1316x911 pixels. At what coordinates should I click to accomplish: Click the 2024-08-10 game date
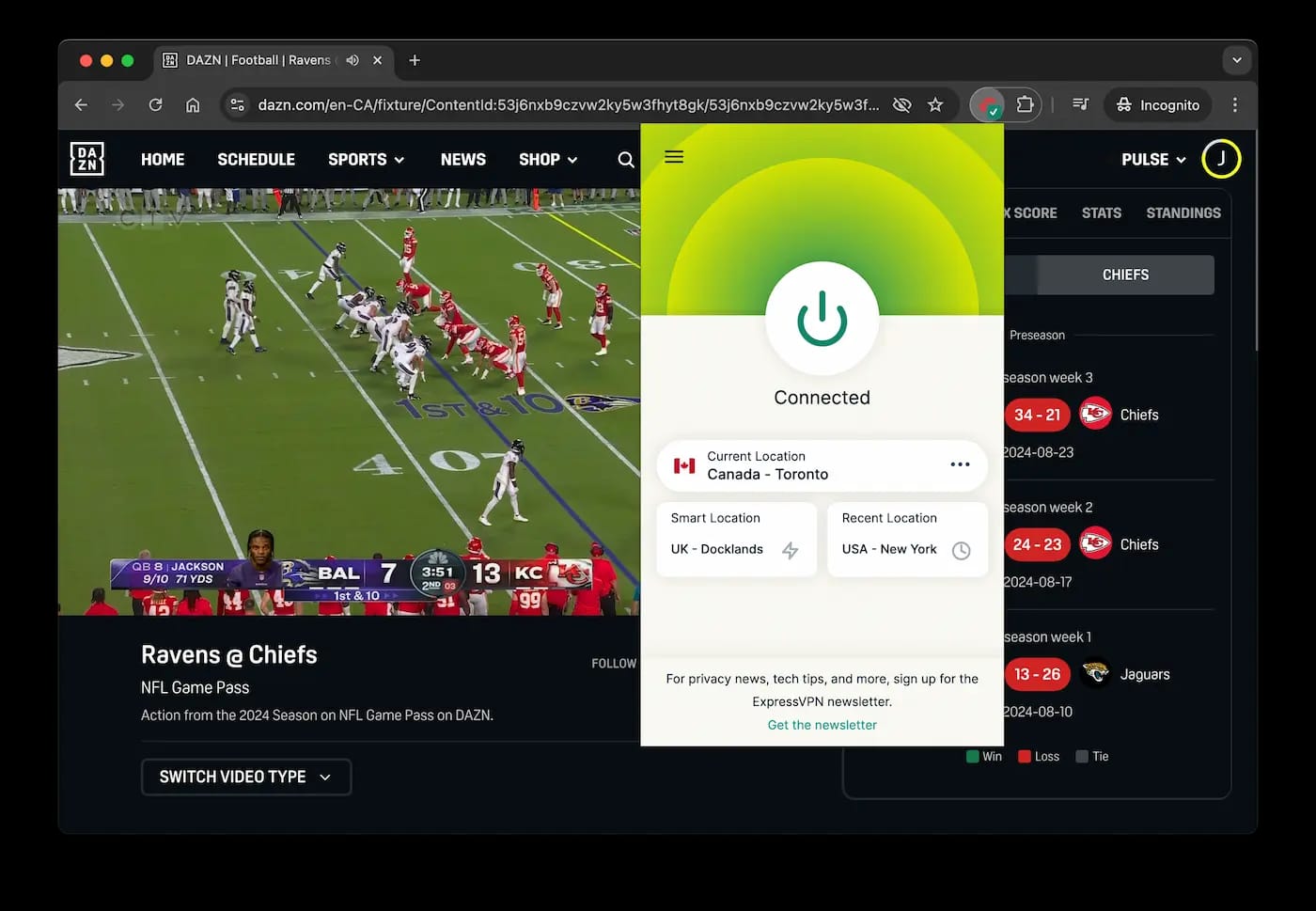point(1038,712)
